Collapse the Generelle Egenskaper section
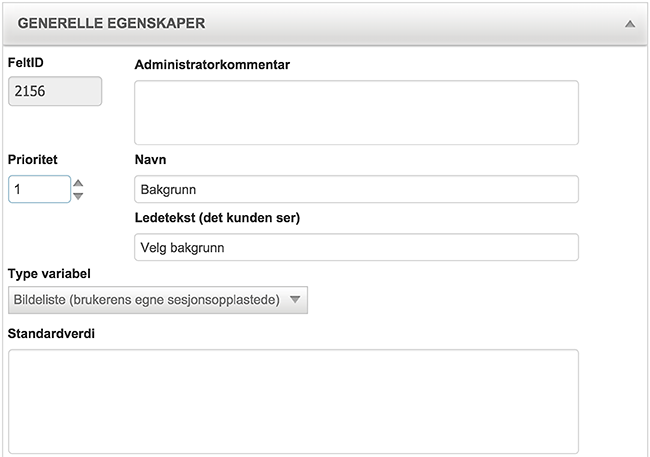The image size is (650, 457). click(x=630, y=24)
